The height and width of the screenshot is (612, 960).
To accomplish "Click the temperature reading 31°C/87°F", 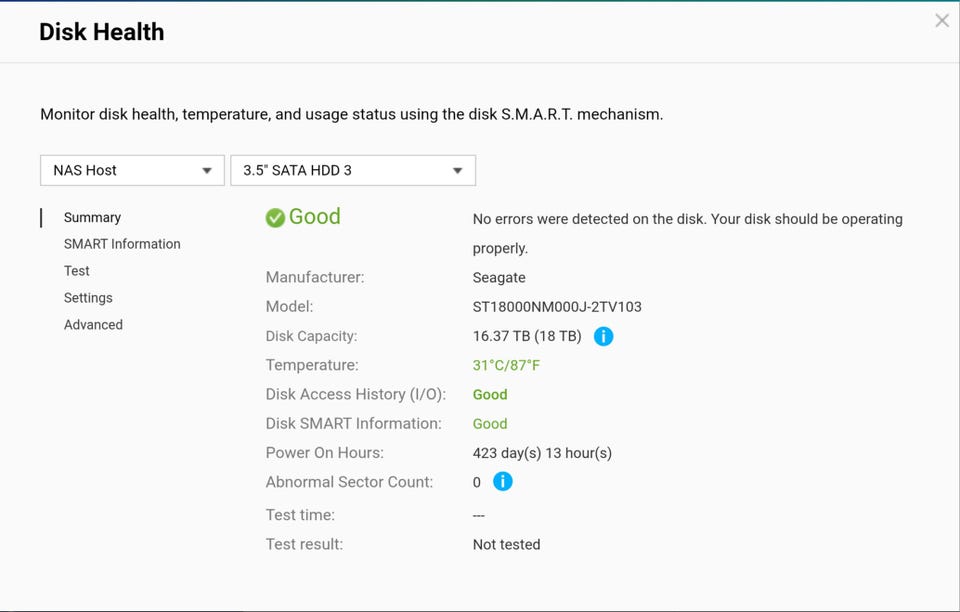I will click(506, 366).
